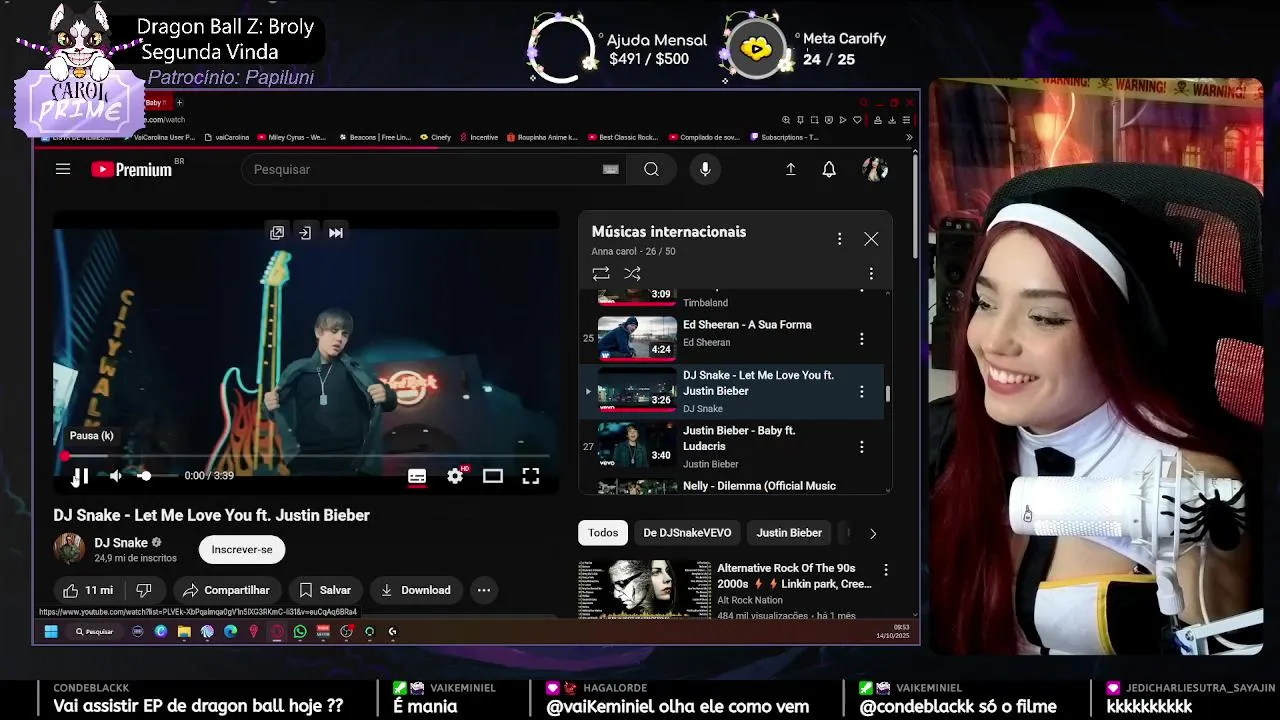
Task: Seek on the red video progress bar
Action: 306,456
